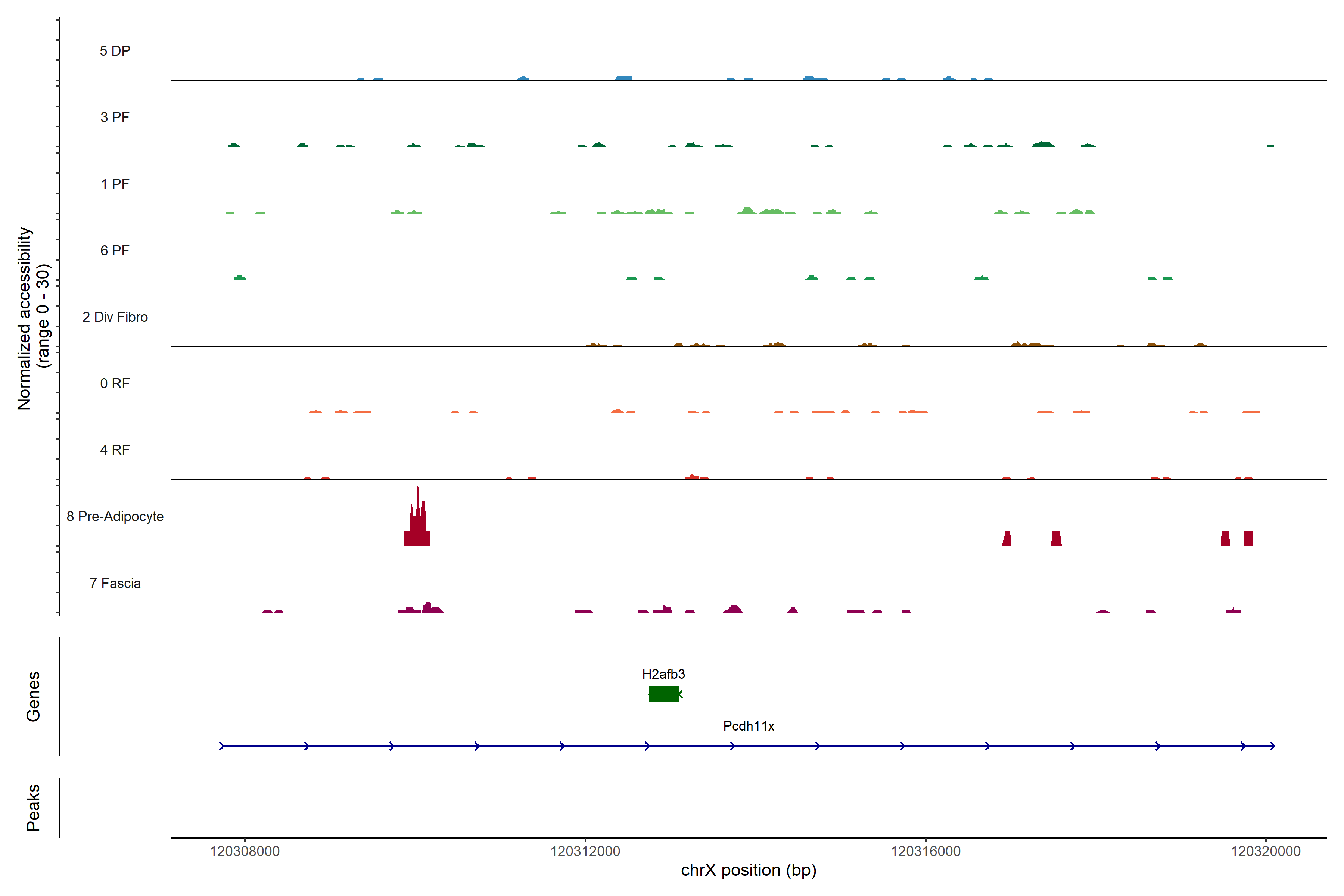Click the chrX position axis title

click(x=749, y=870)
